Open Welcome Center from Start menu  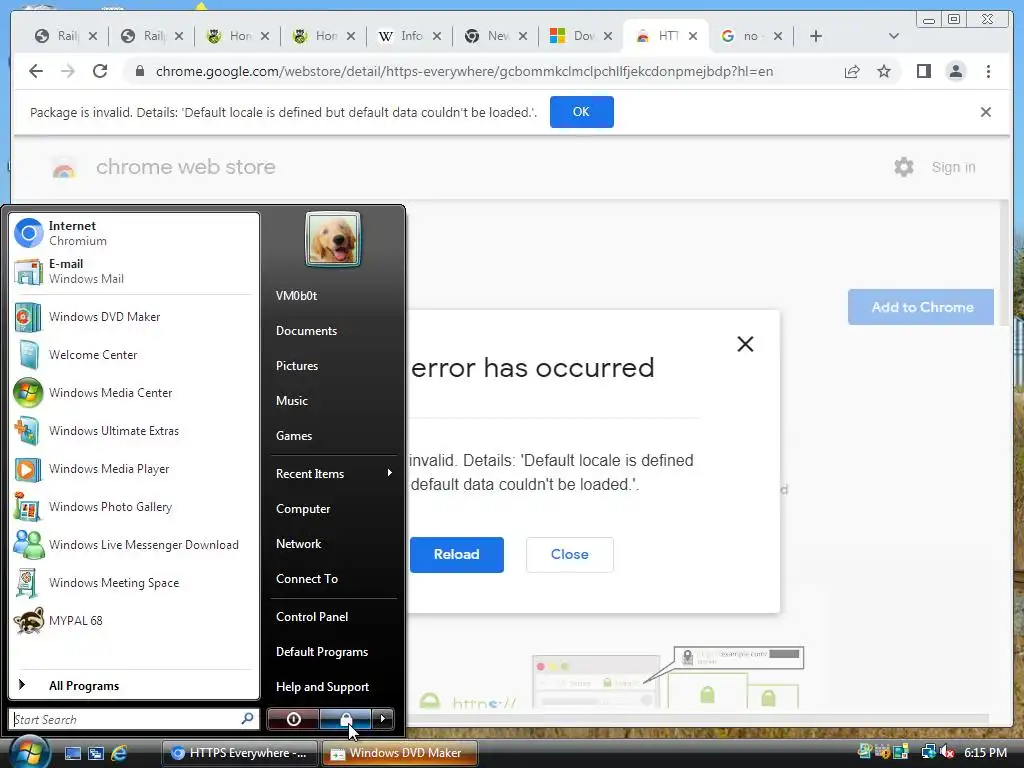point(134,355)
